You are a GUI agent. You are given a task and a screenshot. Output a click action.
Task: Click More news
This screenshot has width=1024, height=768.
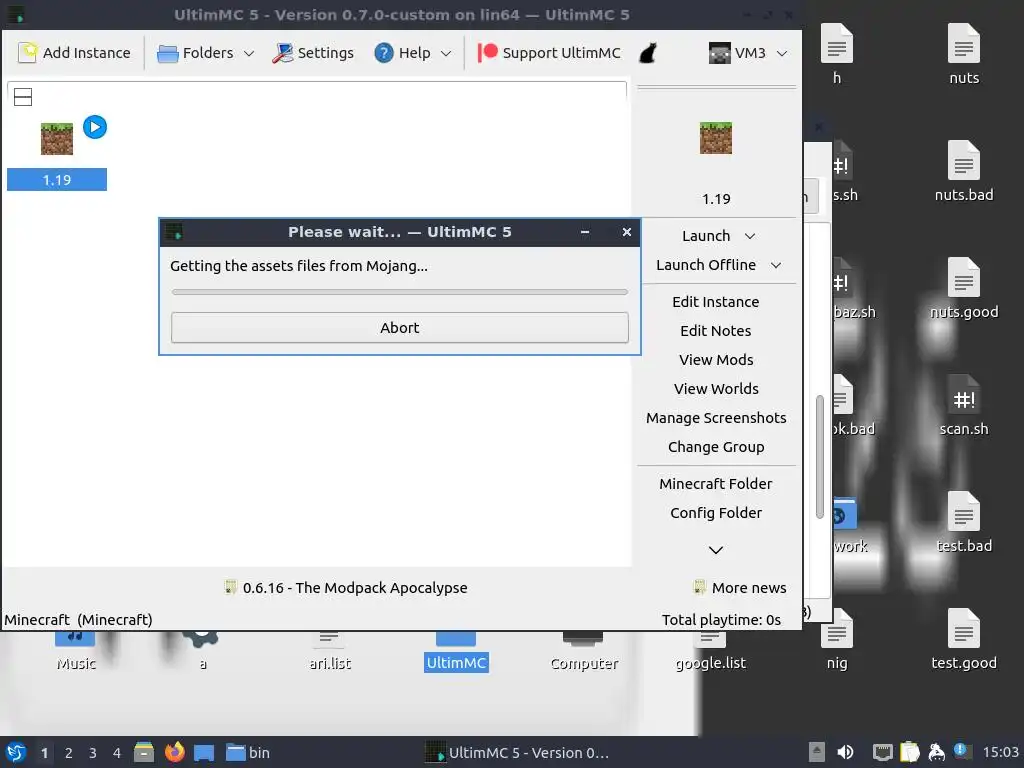[x=741, y=588]
